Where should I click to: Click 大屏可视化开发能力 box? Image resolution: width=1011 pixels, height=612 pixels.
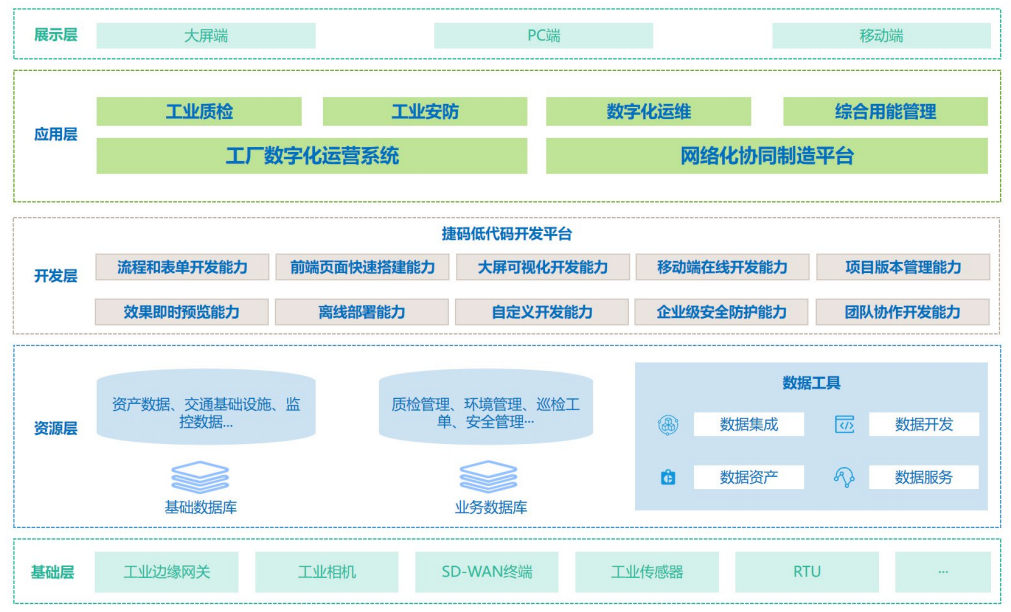(x=543, y=267)
